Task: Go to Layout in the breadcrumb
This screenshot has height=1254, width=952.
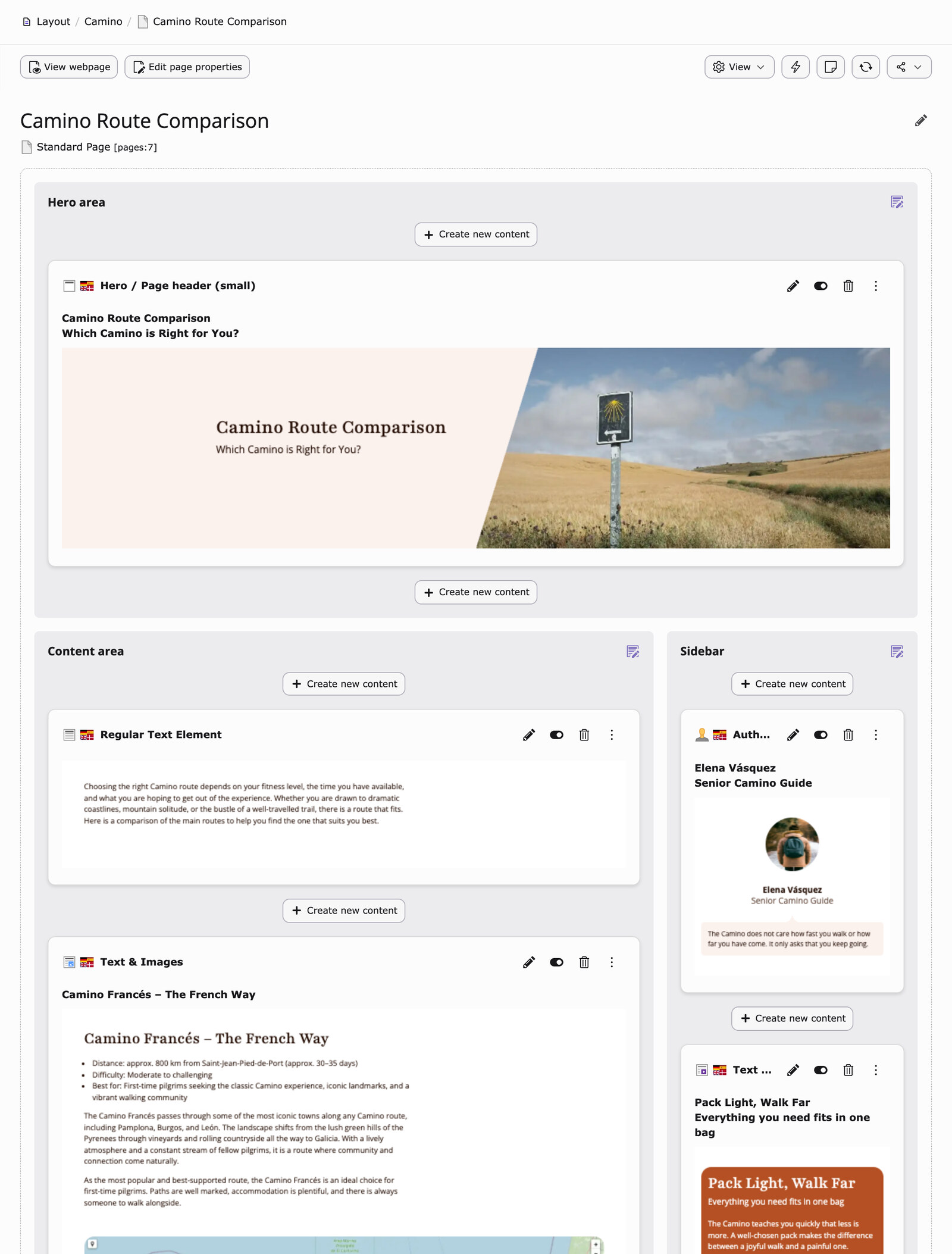Action: coord(53,21)
